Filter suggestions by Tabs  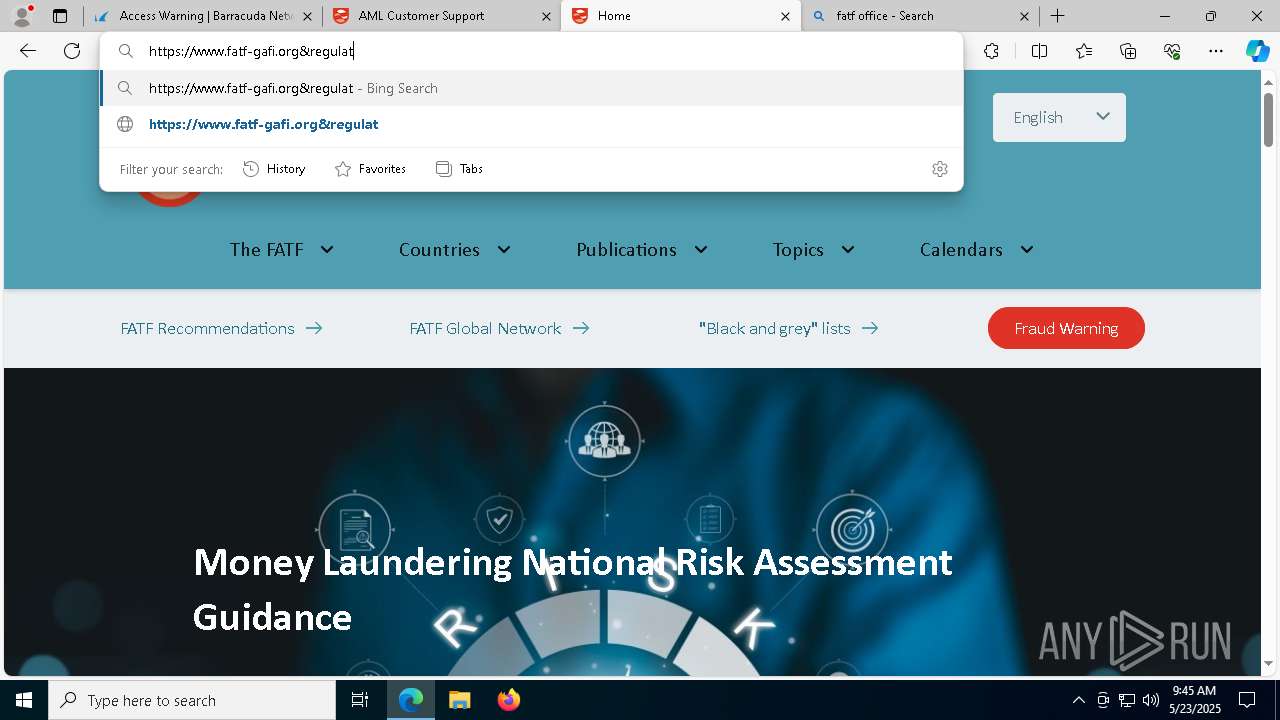coord(460,169)
